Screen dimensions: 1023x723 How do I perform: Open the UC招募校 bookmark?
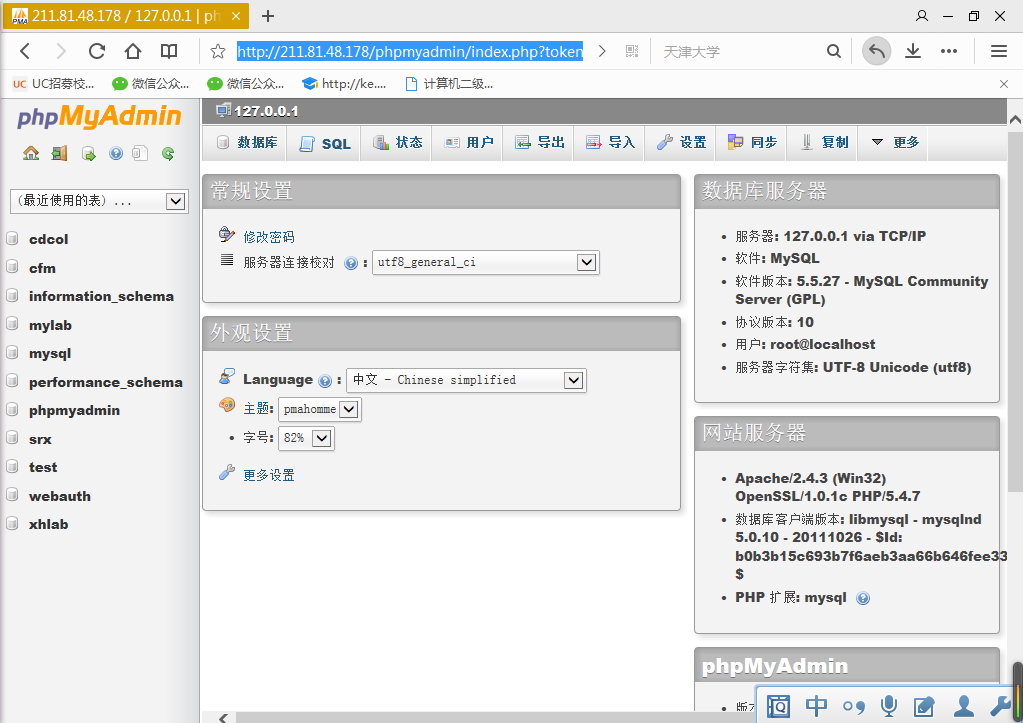pos(53,84)
